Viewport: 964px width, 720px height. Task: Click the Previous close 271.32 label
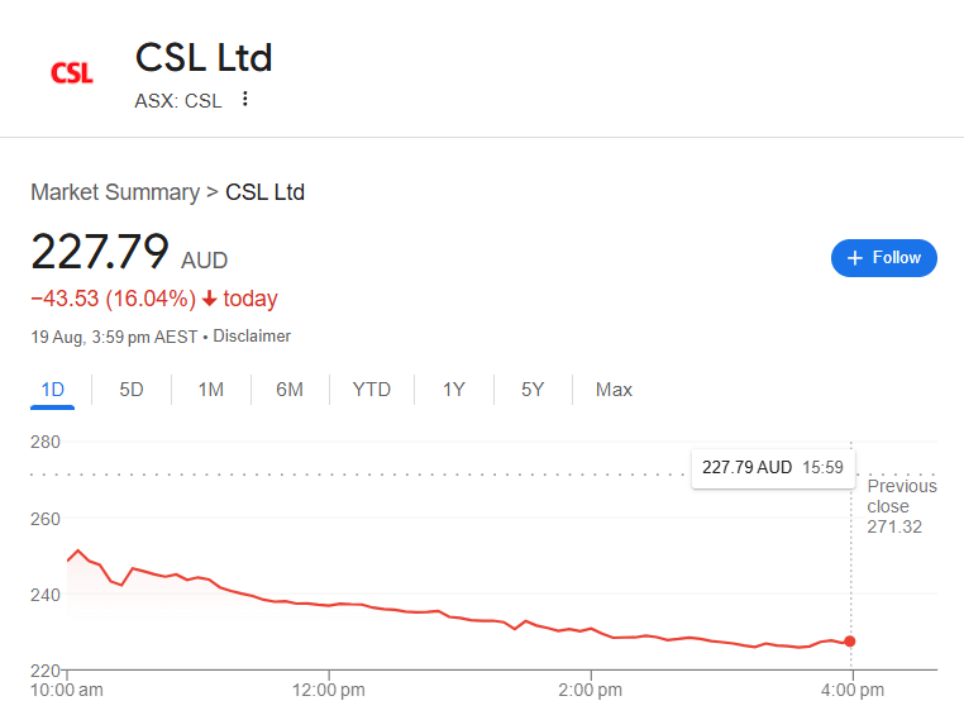901,506
